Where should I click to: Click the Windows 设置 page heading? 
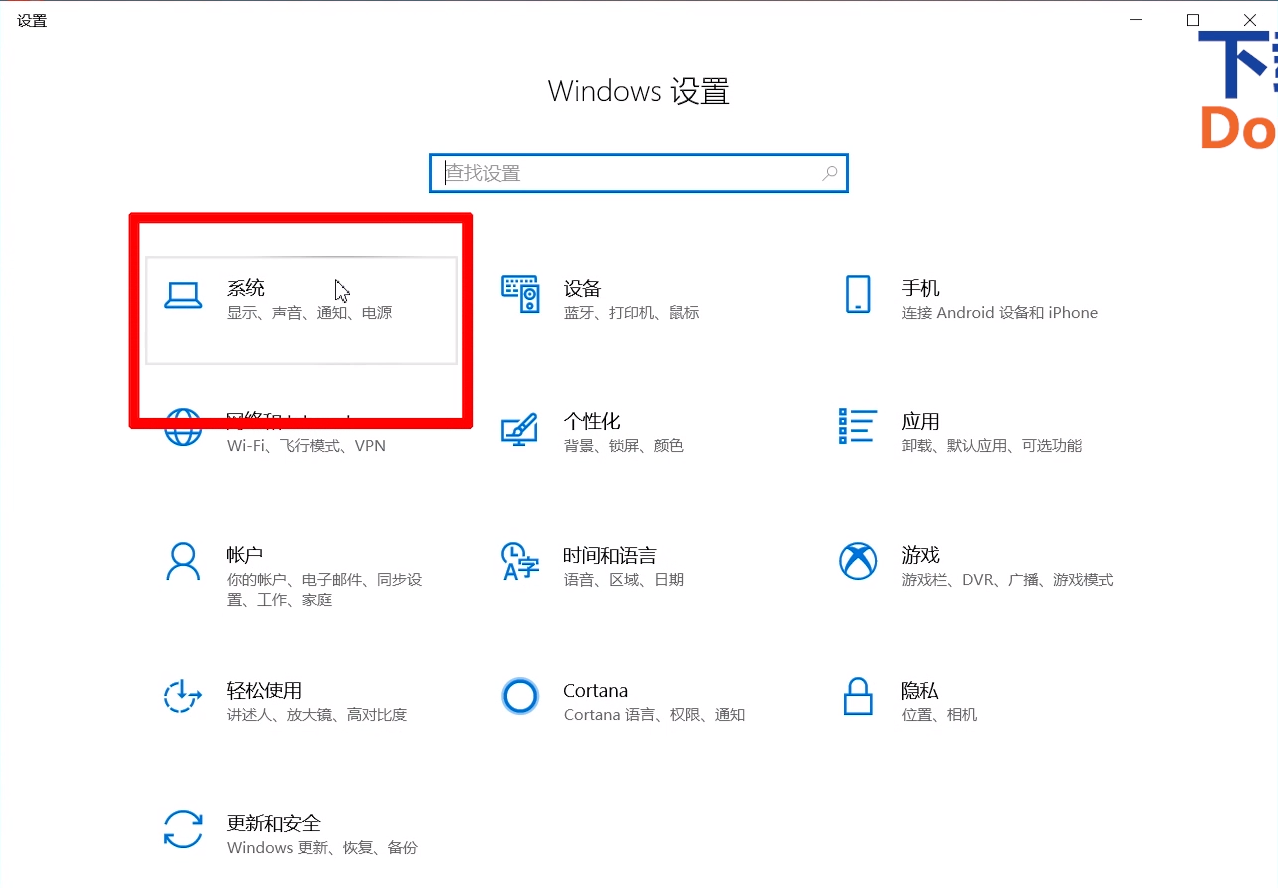coord(637,91)
